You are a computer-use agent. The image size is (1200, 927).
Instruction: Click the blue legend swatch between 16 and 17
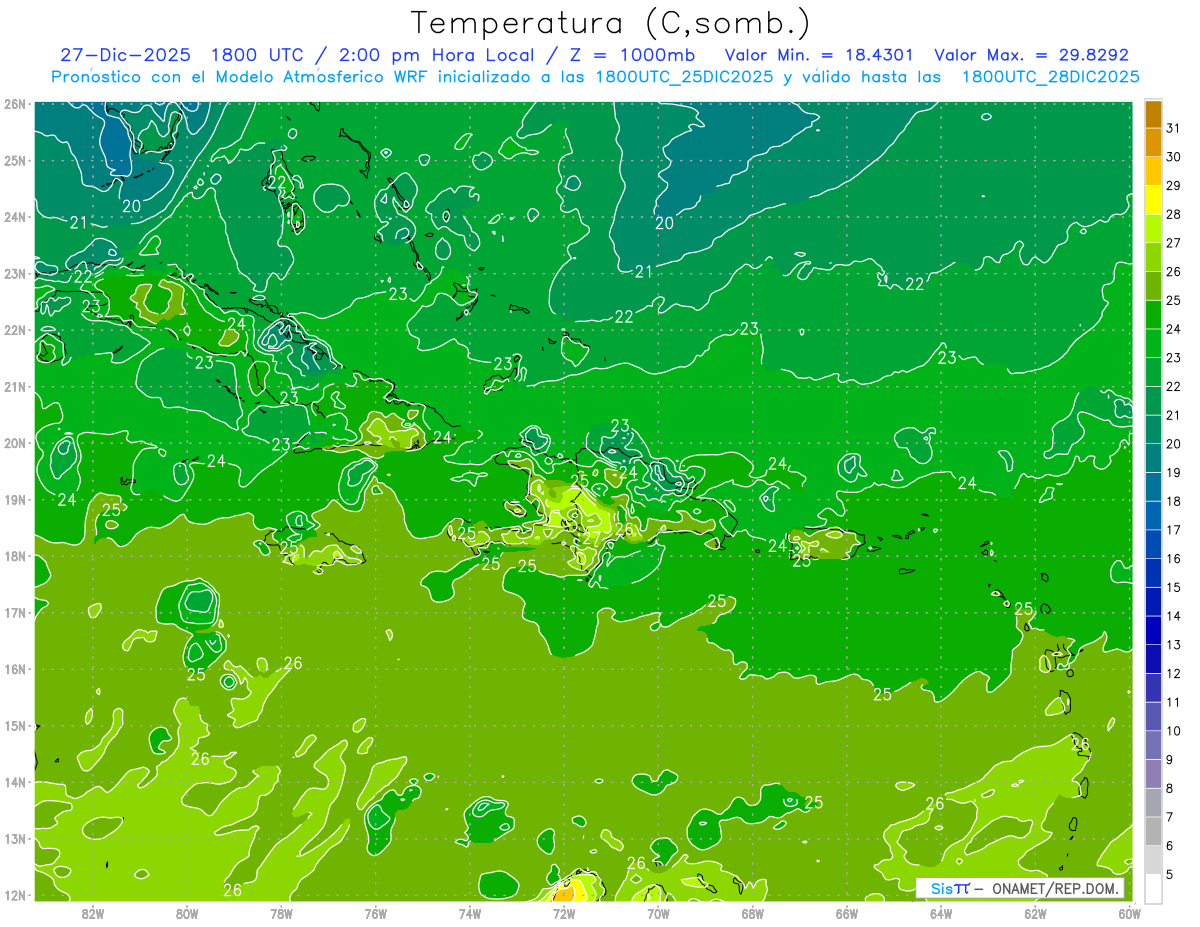(1153, 544)
